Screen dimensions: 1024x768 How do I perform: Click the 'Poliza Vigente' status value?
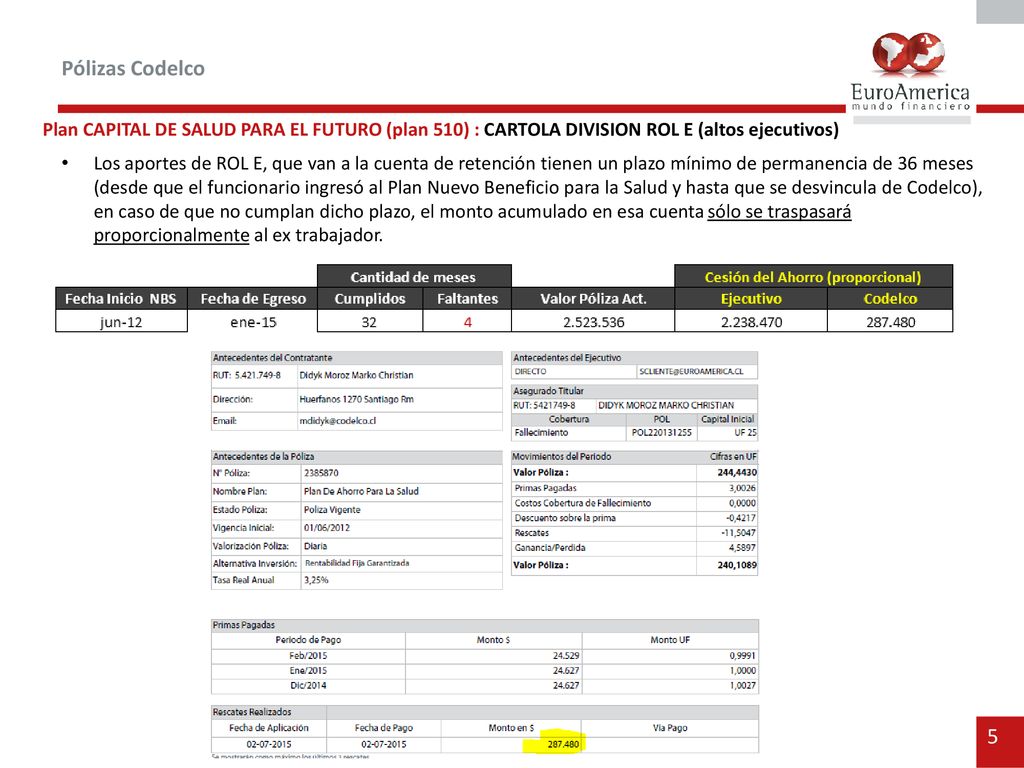[x=332, y=509]
